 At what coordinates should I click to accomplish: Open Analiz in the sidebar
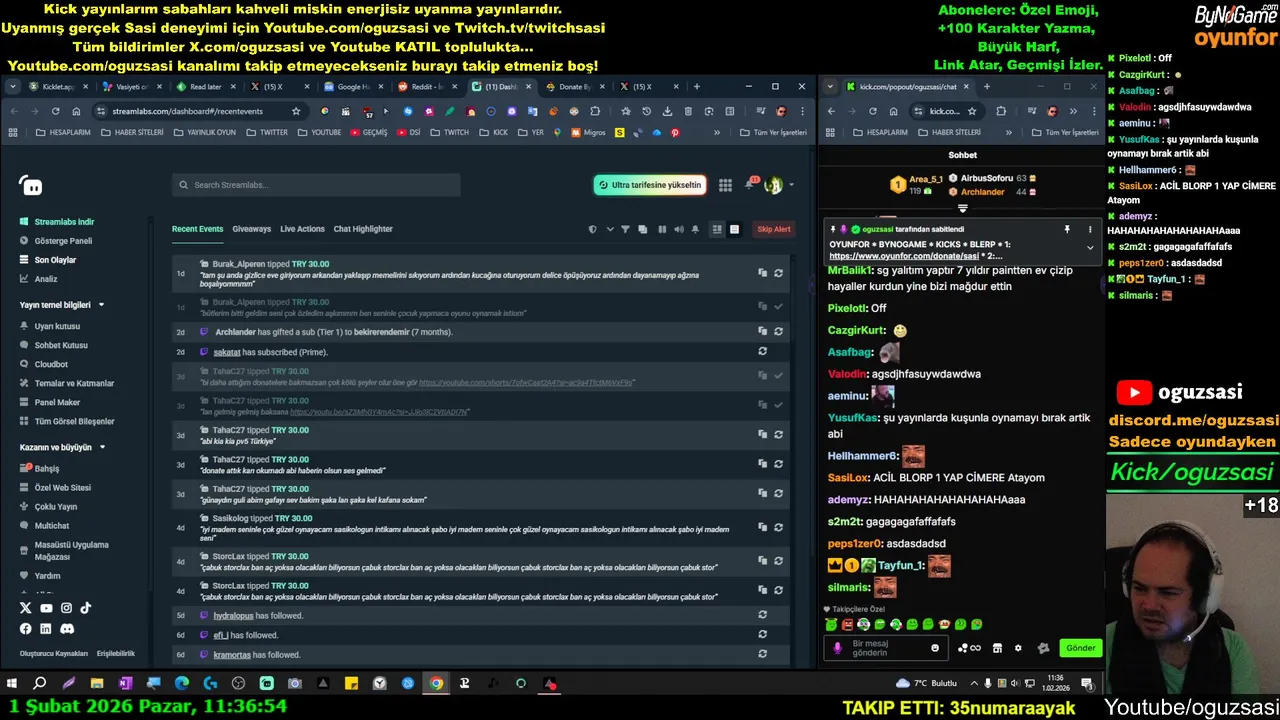39,279
